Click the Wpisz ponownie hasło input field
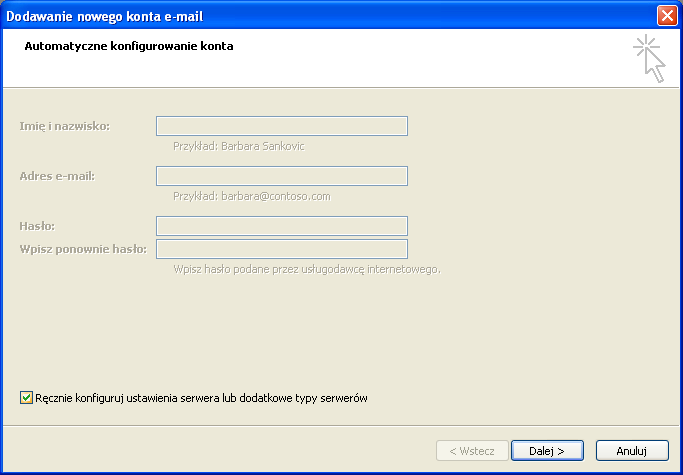683x475 pixels. 282,249
